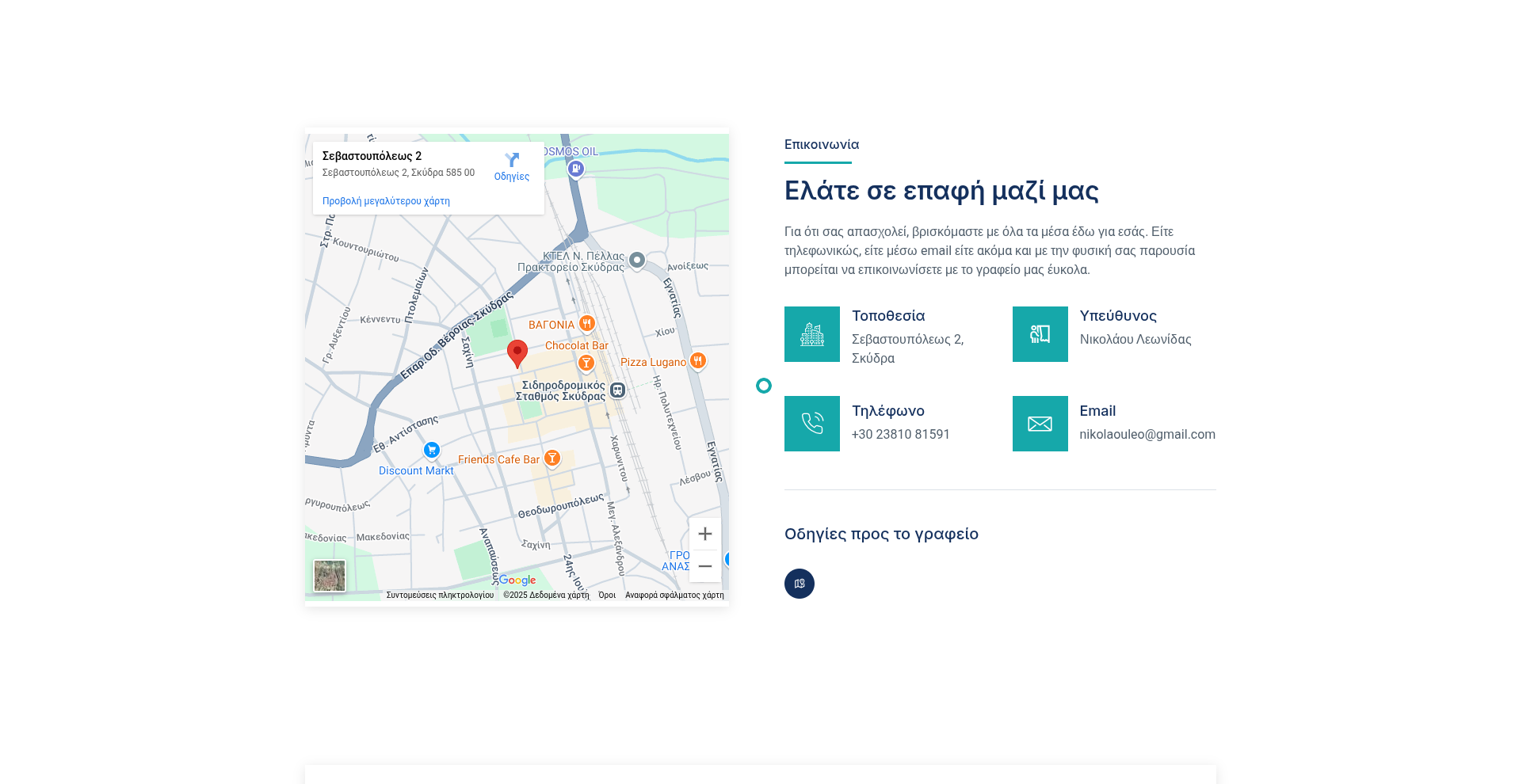Click the ΚΤΕΛ Ν. Πέλλας bus station marker
Viewport: 1519px width, 784px height.
(x=637, y=261)
